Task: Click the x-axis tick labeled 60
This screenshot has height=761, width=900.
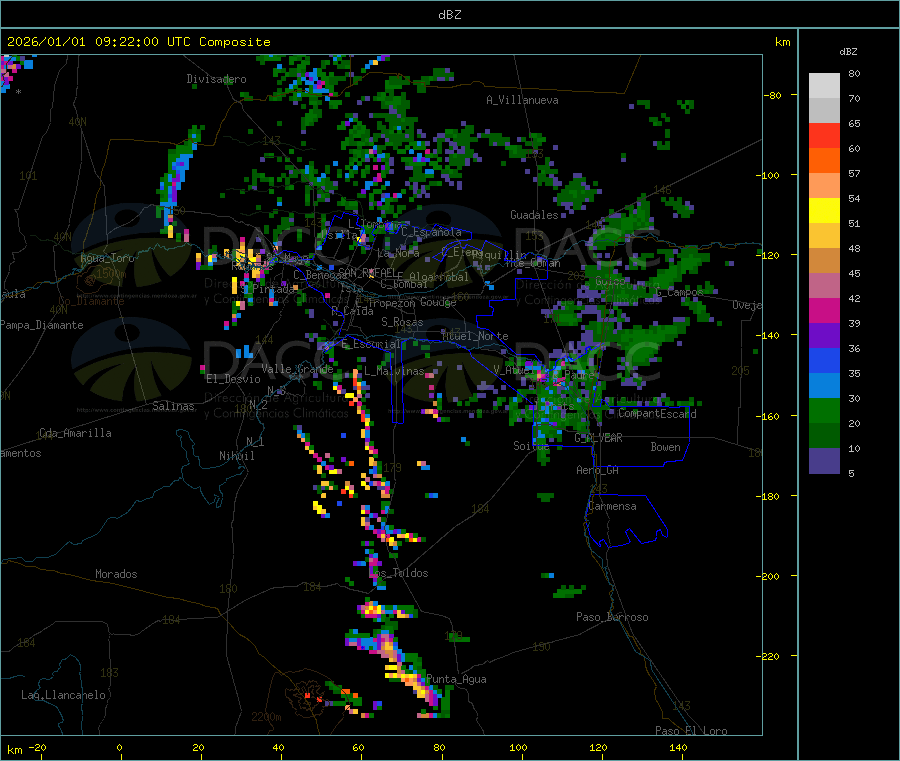Action: [358, 747]
